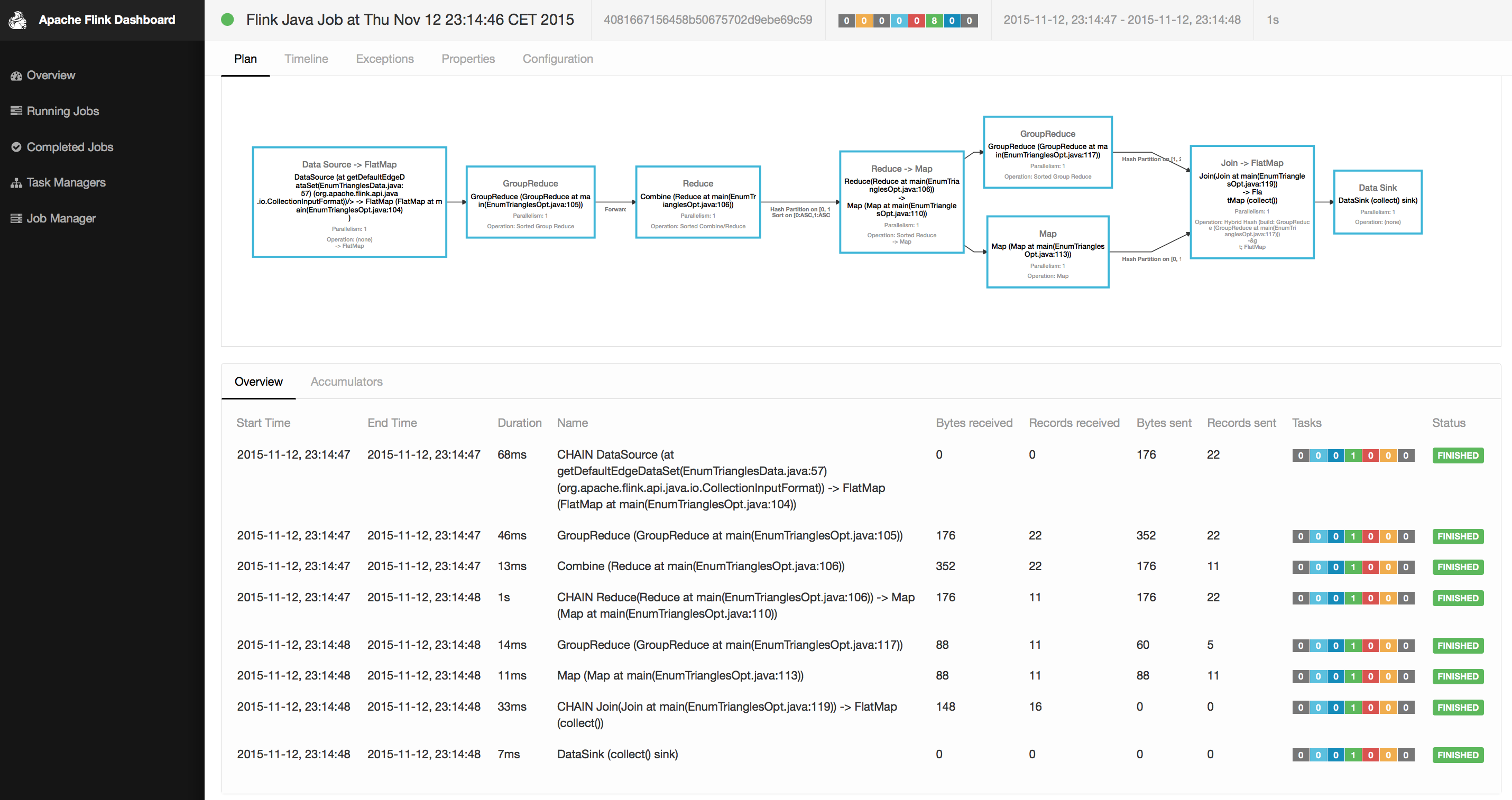
Task: Click the Apache Flink Dashboard title link
Action: coord(107,20)
